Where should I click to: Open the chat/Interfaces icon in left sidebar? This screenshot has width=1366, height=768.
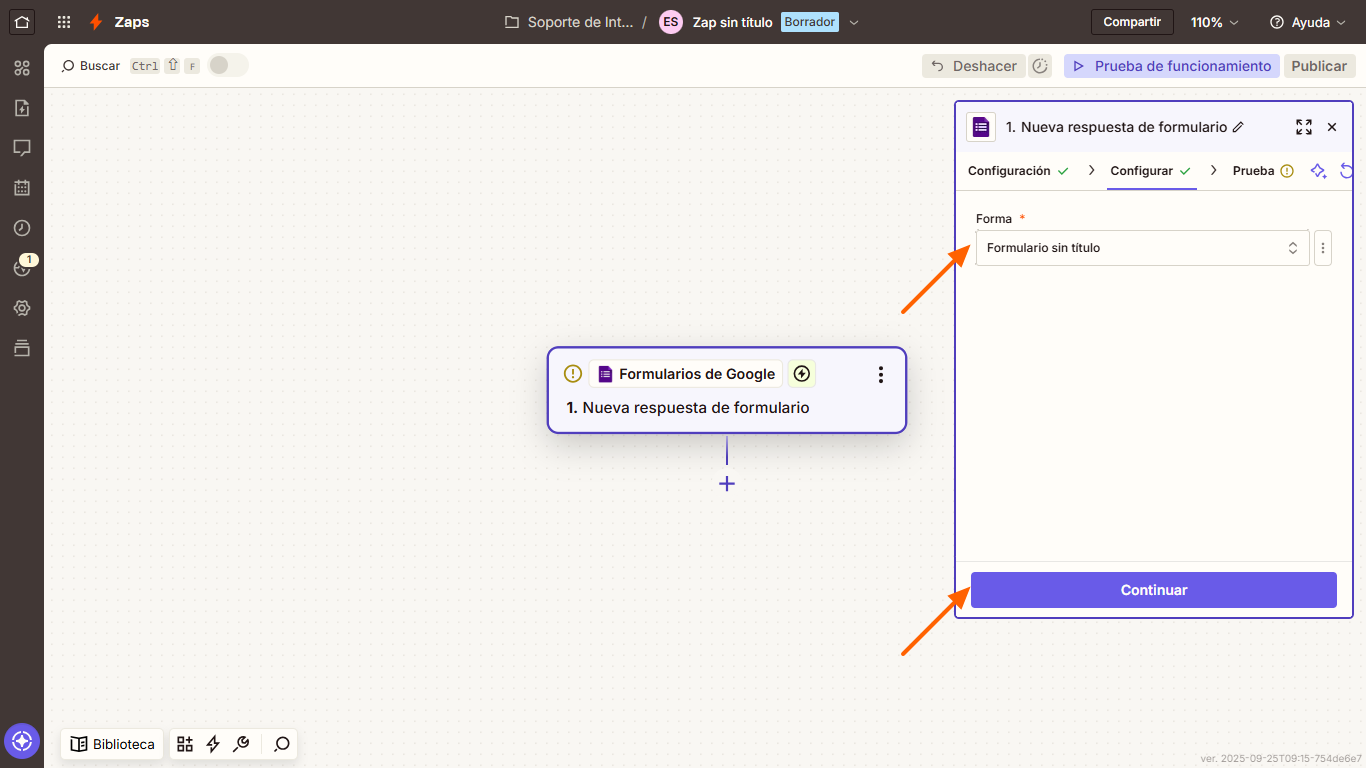[x=22, y=148]
